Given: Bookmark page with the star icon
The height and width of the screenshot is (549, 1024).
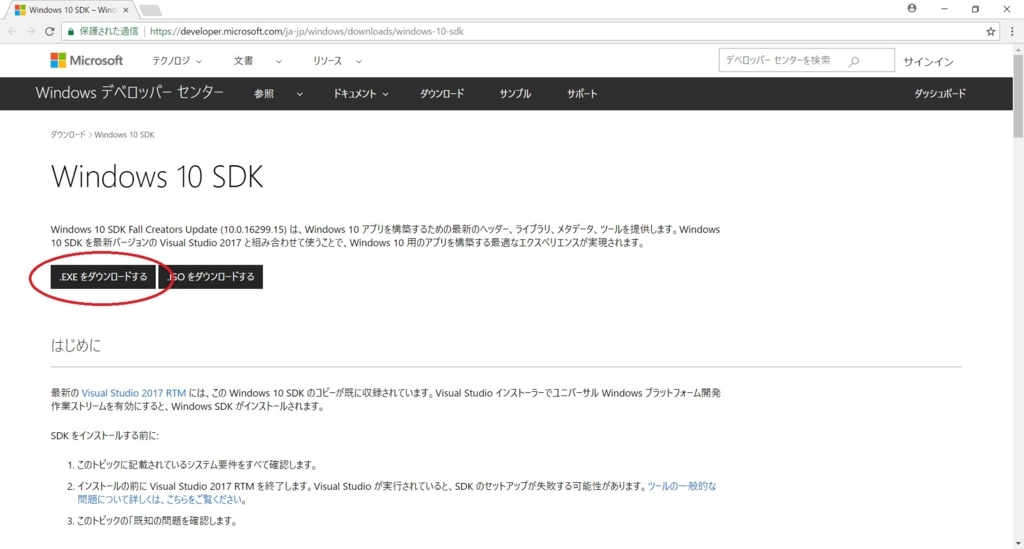Looking at the screenshot, I should pos(991,31).
